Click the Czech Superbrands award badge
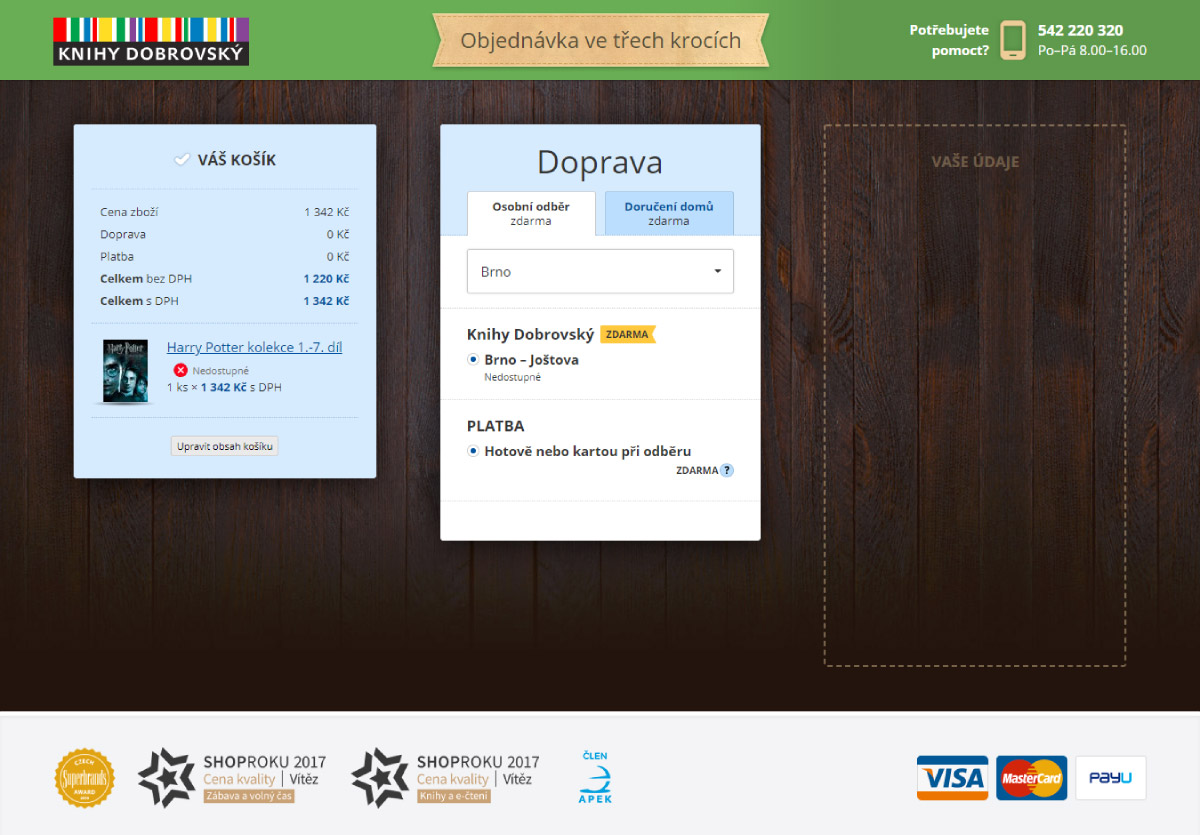 tap(84, 779)
